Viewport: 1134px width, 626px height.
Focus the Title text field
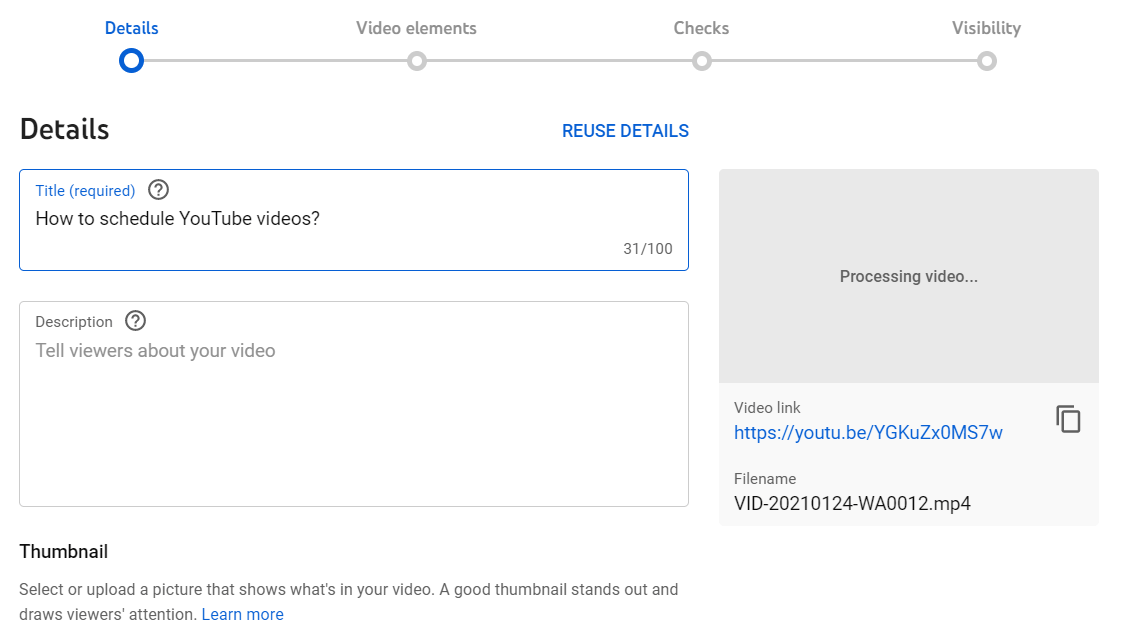[354, 220]
